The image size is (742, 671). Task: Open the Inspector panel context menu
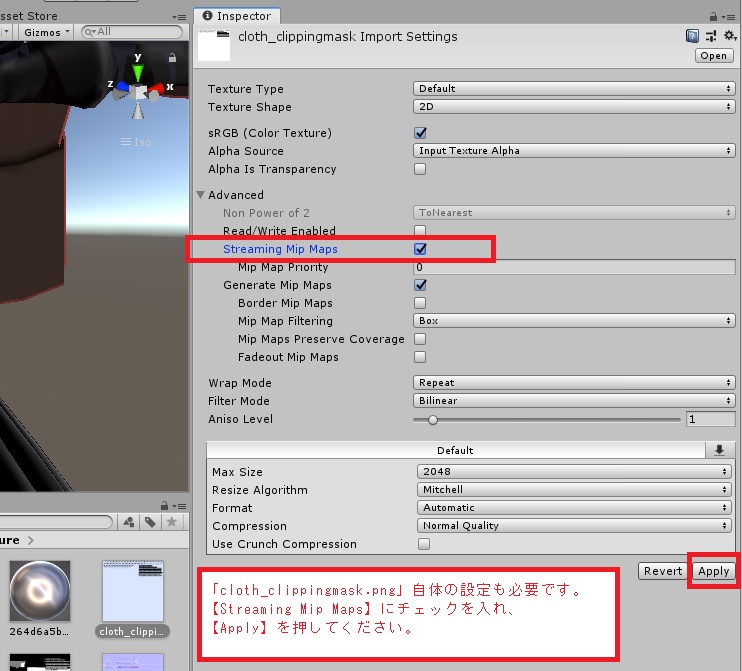click(730, 17)
